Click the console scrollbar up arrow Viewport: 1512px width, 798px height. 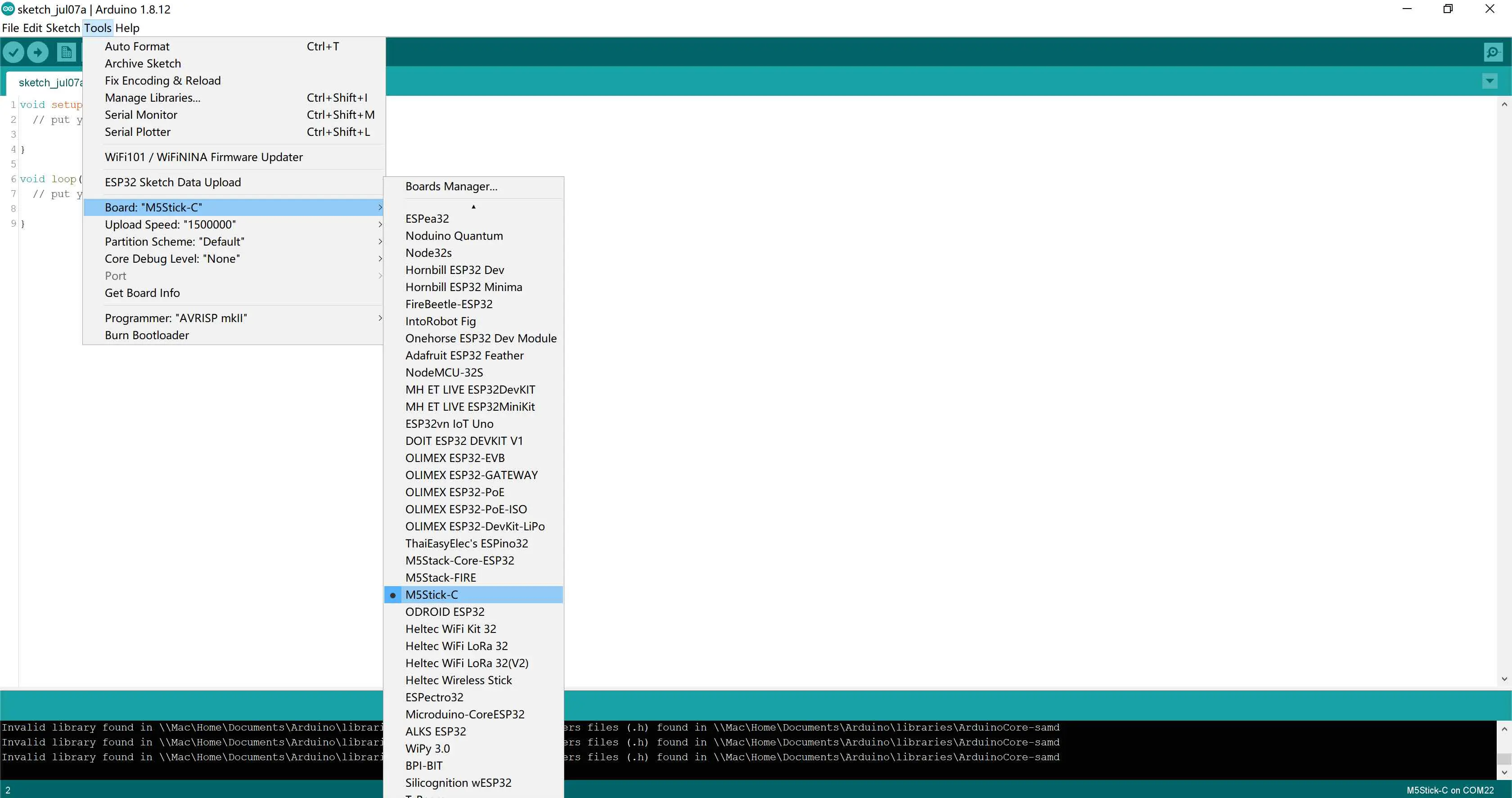point(1504,729)
